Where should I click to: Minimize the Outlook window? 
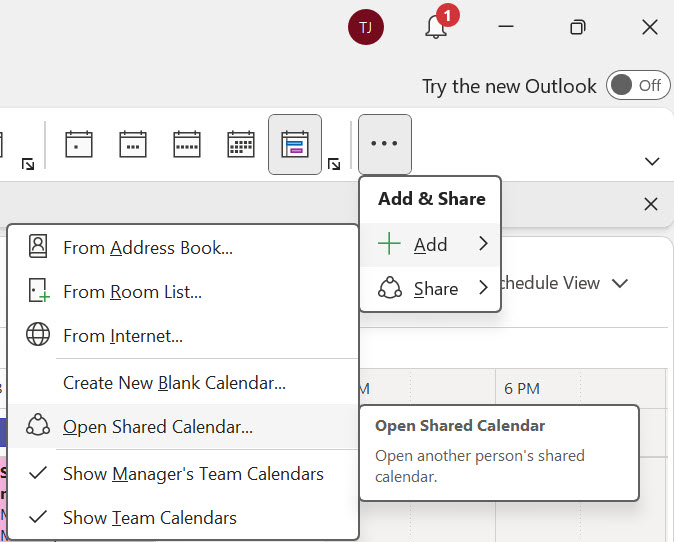point(506,27)
